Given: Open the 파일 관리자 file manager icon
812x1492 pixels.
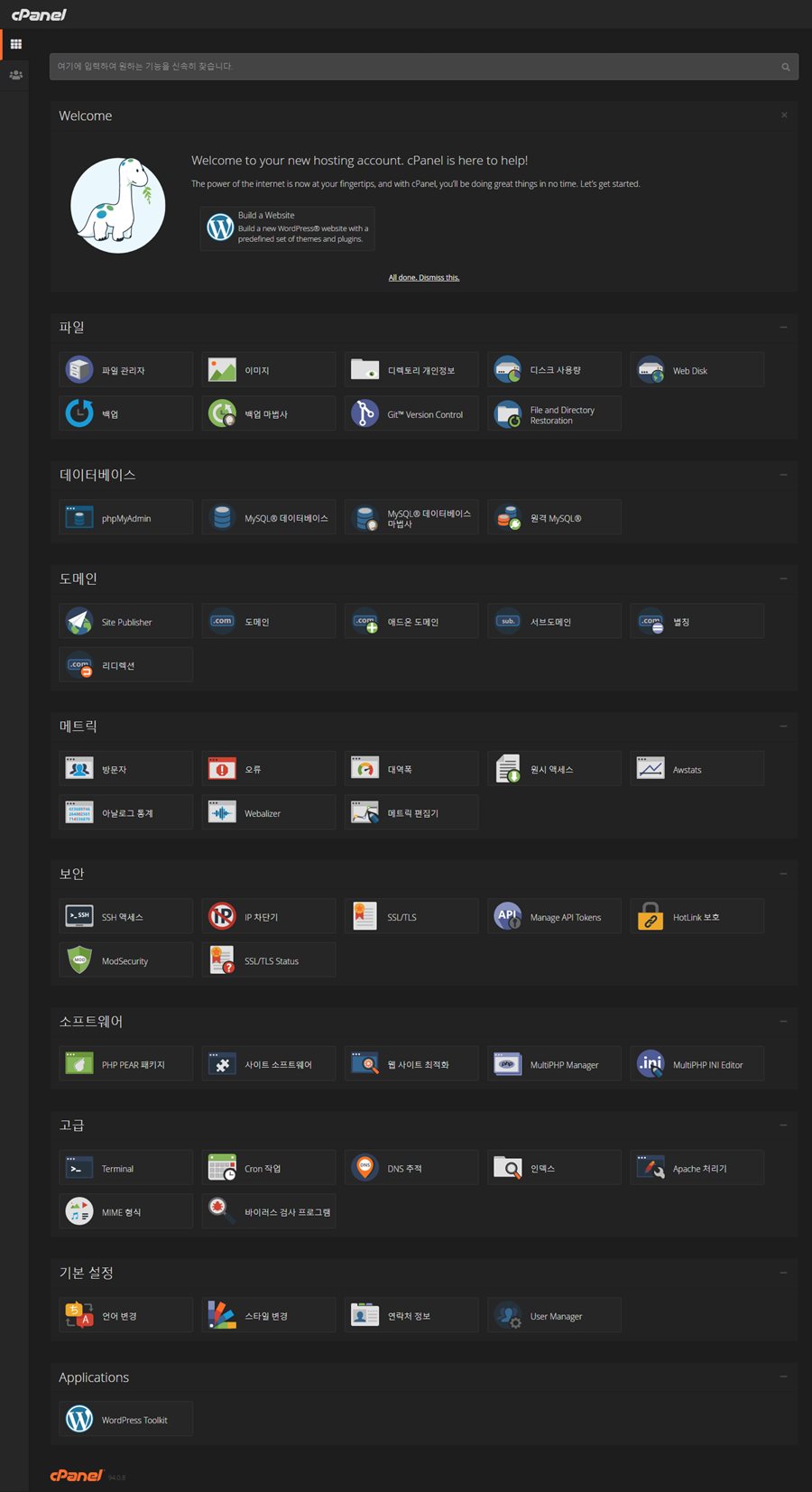Looking at the screenshot, I should (x=79, y=370).
